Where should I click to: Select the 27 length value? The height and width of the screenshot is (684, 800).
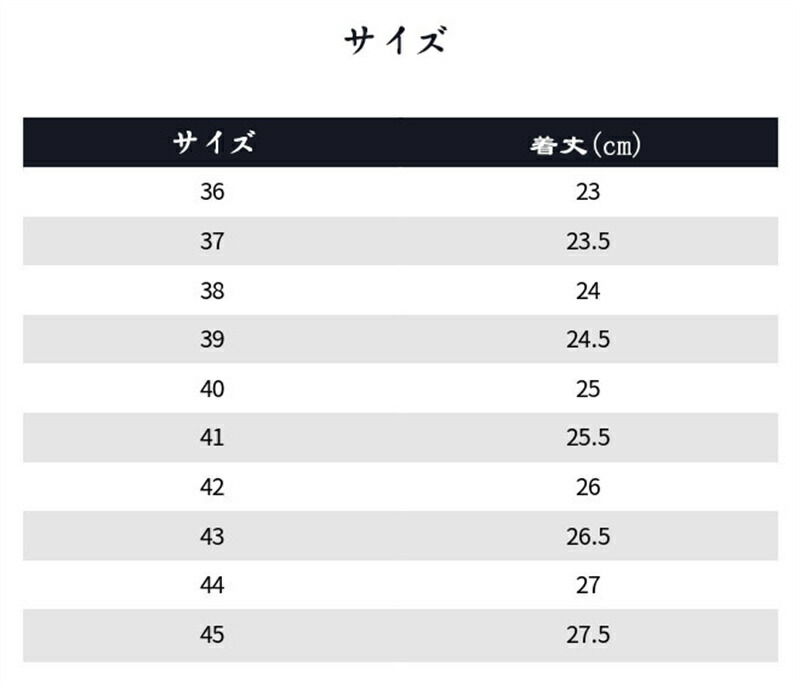point(588,586)
